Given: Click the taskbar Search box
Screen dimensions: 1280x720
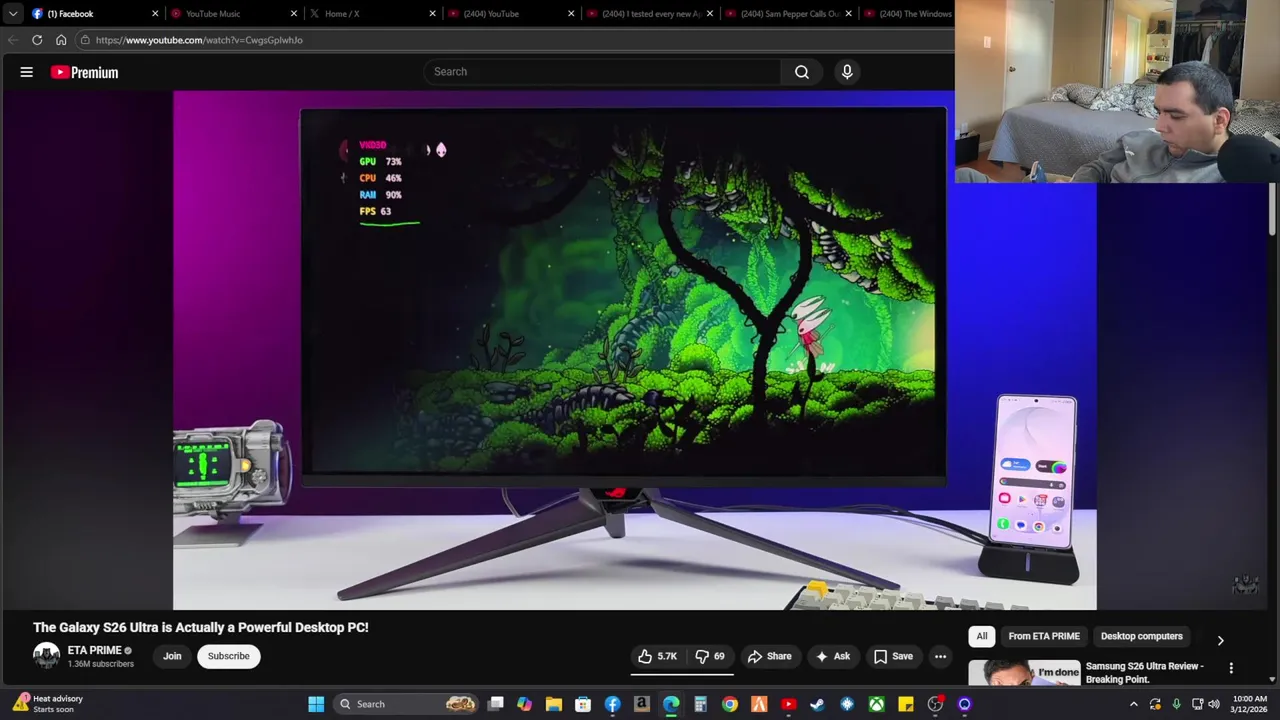Looking at the screenshot, I should (405, 704).
